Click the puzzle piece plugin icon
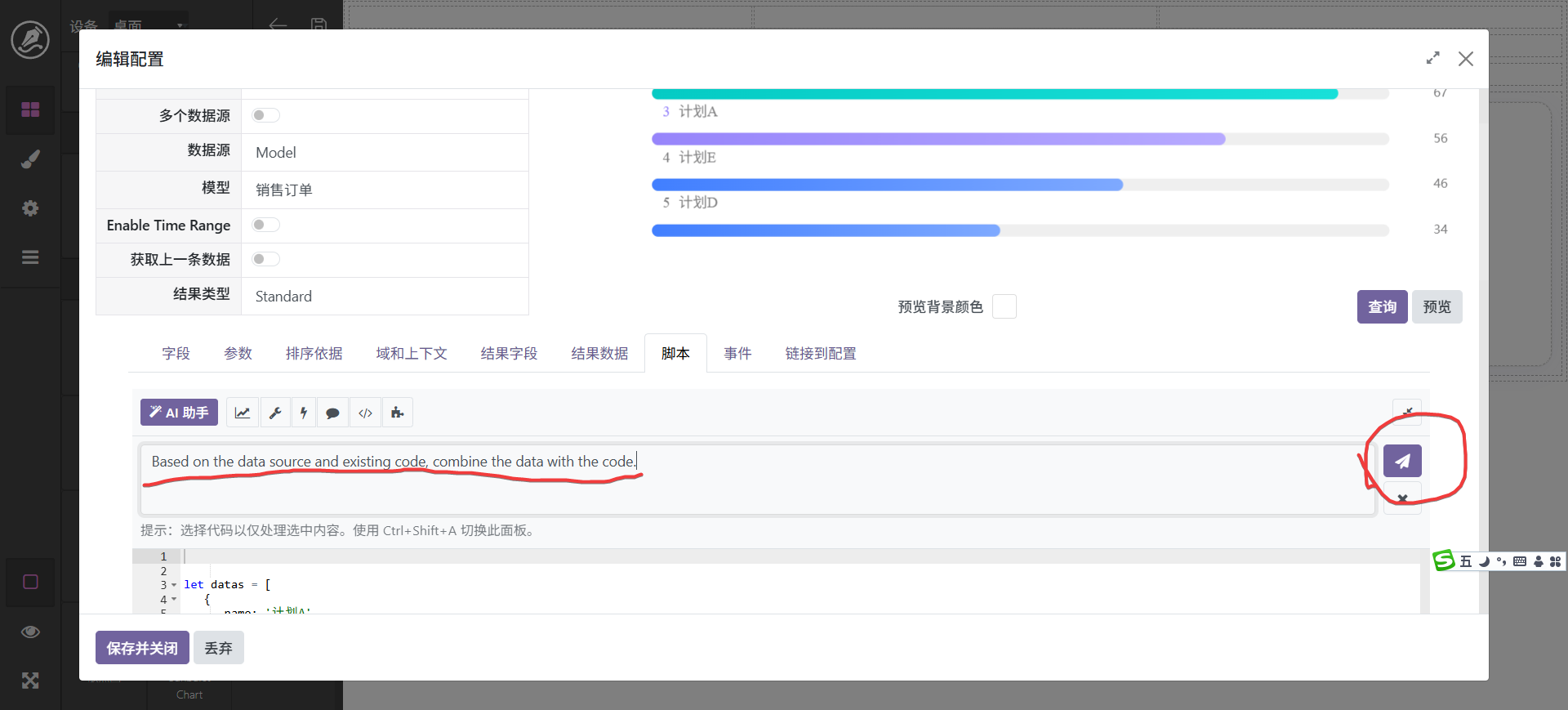This screenshot has width=1568, height=710. (397, 413)
